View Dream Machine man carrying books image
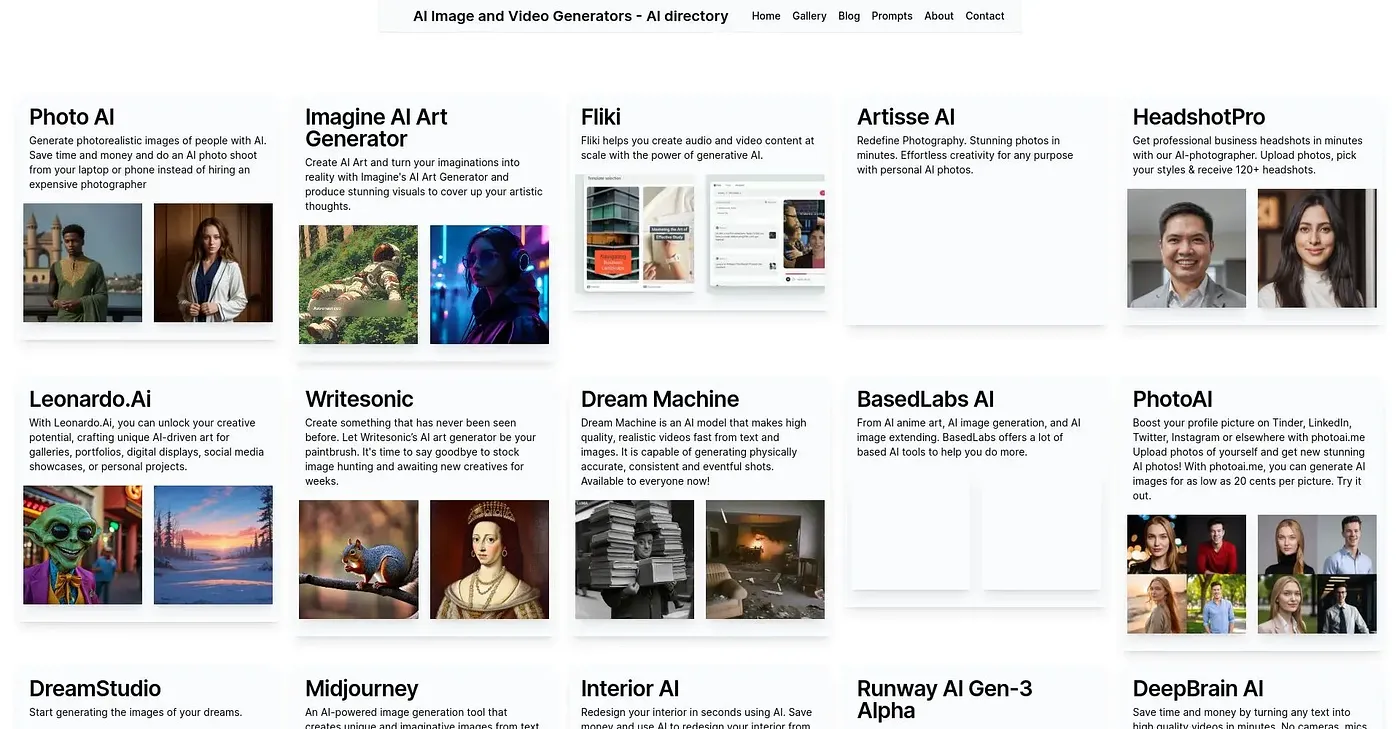 pos(635,560)
